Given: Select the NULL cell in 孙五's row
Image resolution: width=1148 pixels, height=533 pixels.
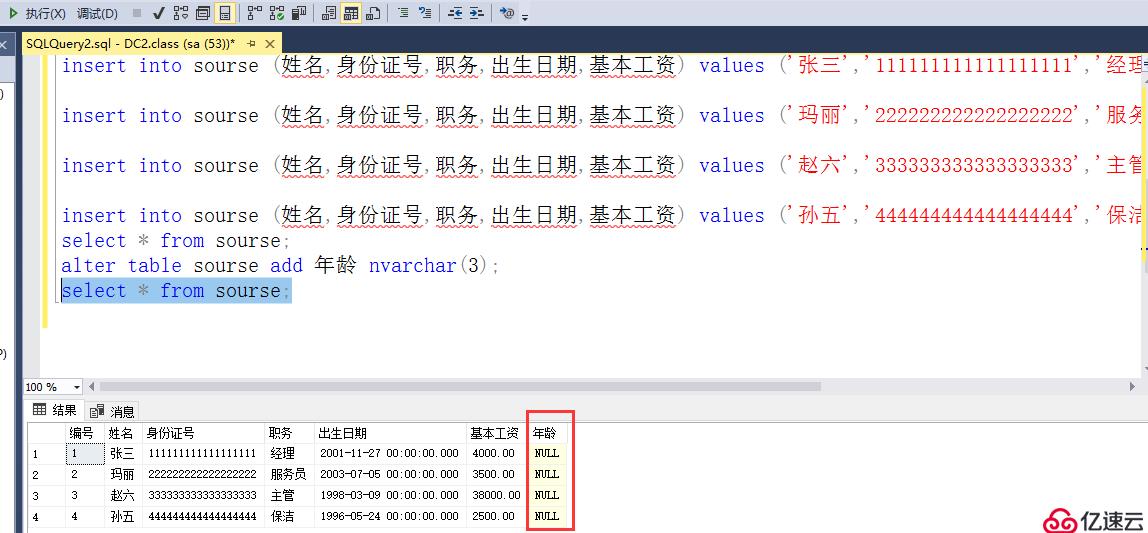Looking at the screenshot, I should [548, 516].
